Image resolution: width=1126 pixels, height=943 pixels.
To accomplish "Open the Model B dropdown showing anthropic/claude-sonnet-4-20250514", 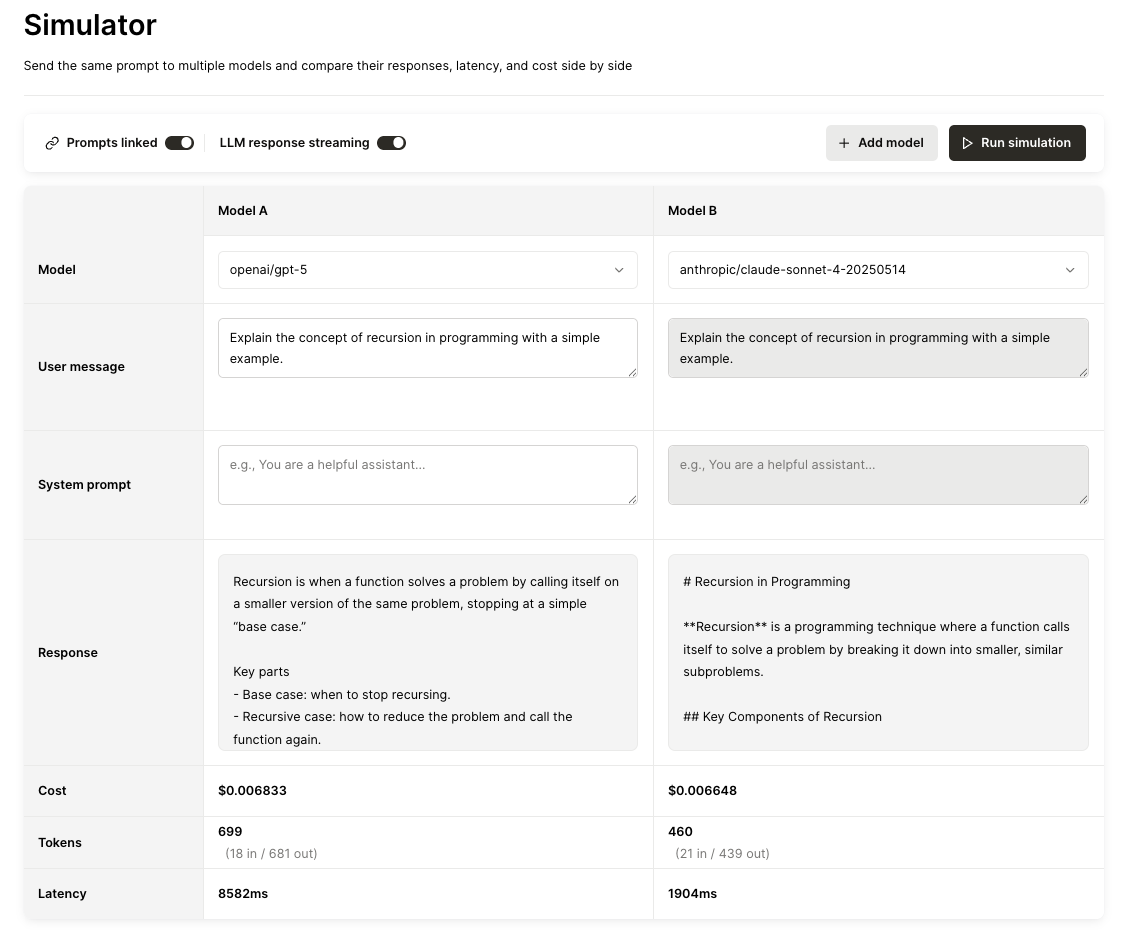I will click(x=877, y=270).
